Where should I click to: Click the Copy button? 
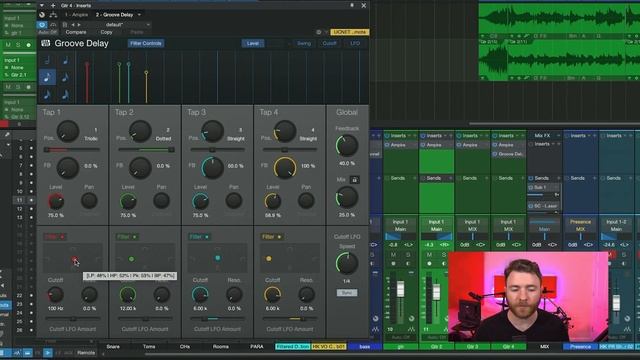(107, 32)
